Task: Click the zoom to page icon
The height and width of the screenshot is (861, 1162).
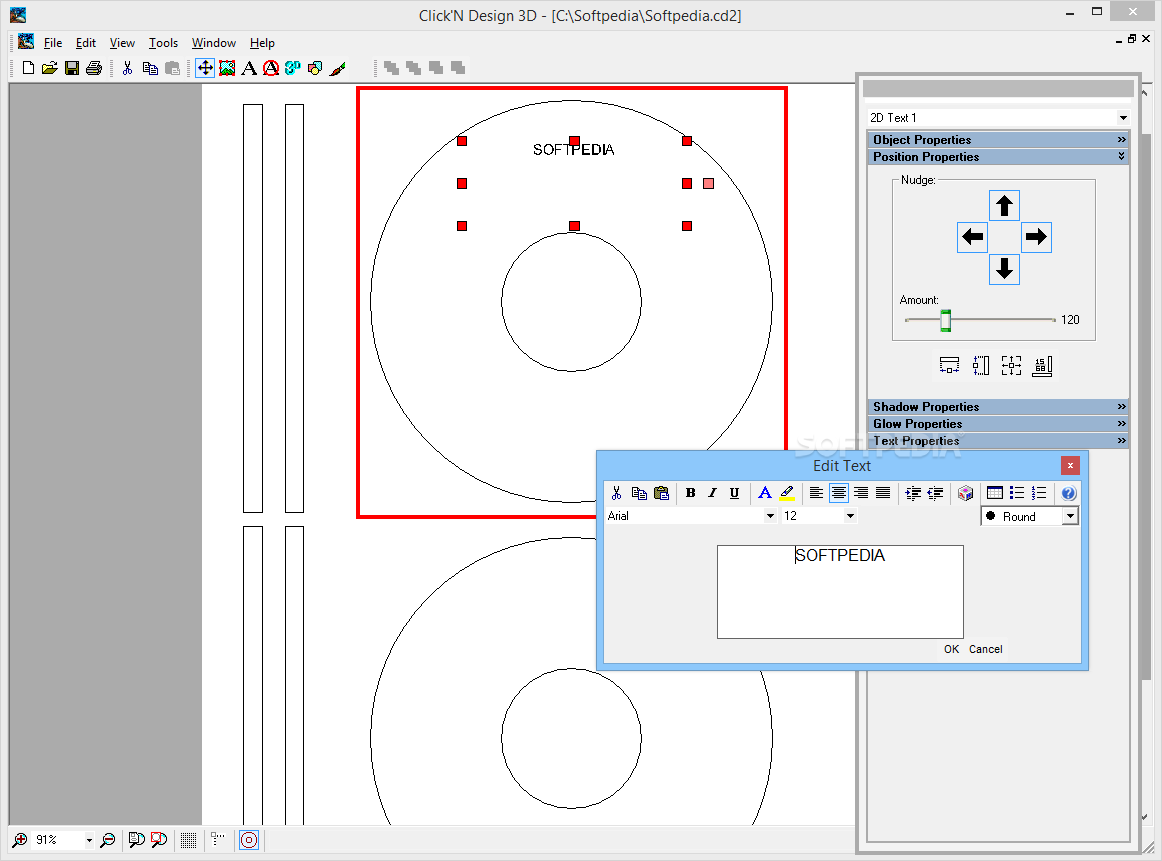Action: (136, 840)
